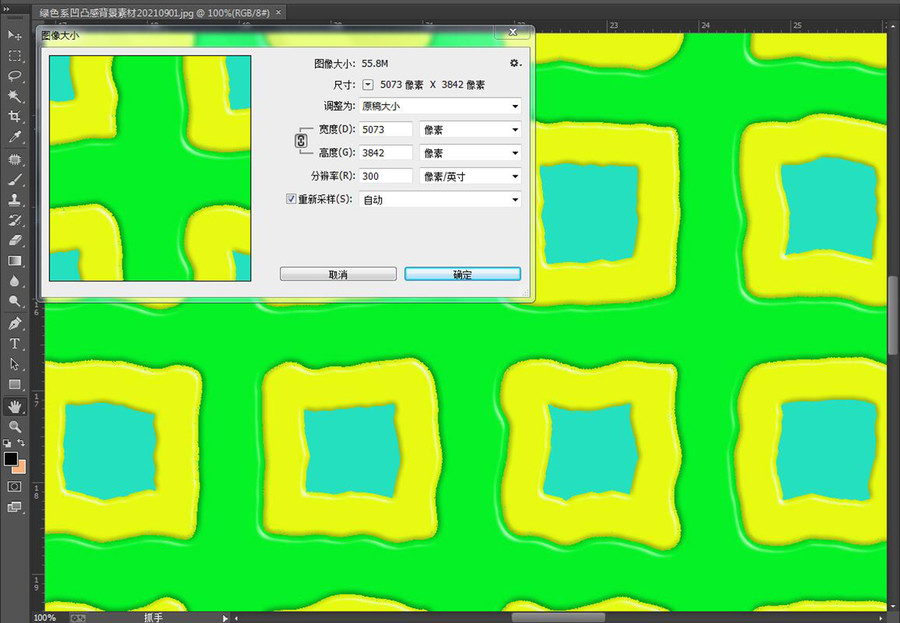Select the Clone Stamp tool
900x623 pixels.
click(14, 200)
